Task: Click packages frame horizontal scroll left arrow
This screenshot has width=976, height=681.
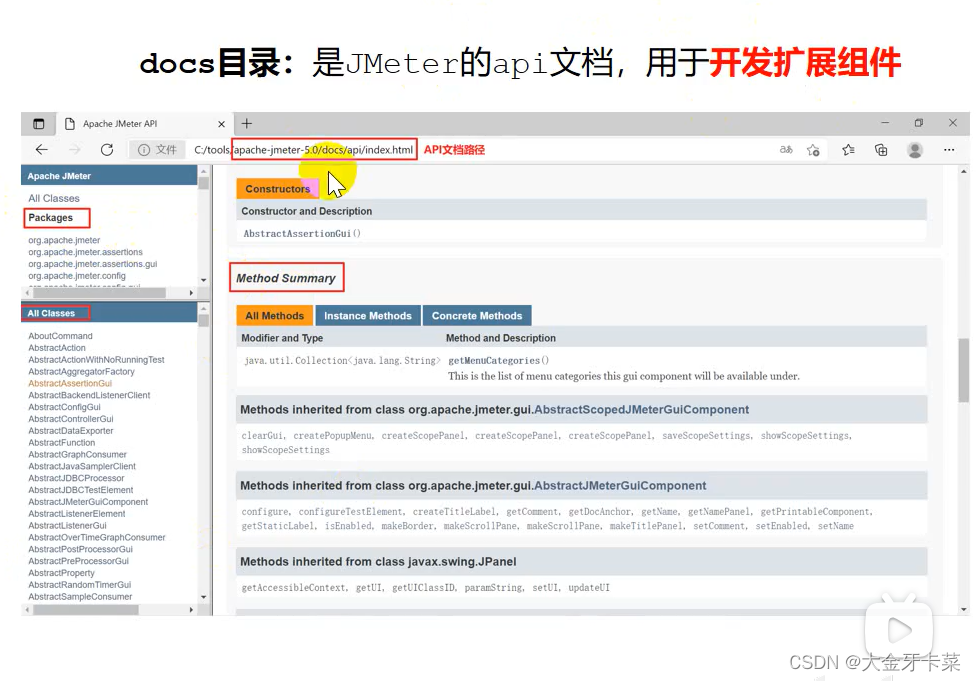Action: tap(27, 293)
